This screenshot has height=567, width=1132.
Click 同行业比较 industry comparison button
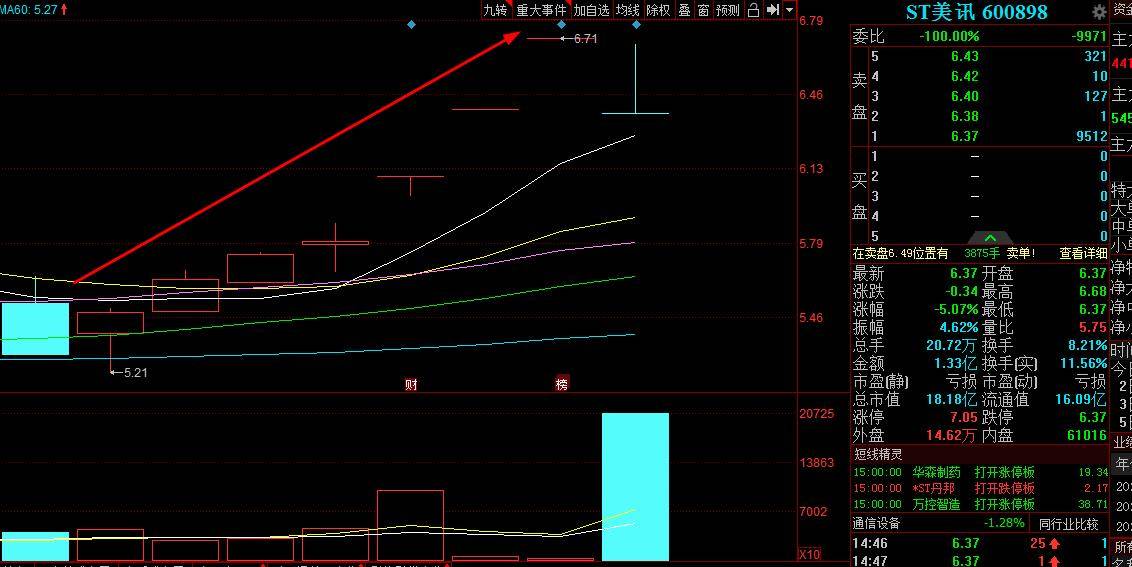[x=1068, y=524]
